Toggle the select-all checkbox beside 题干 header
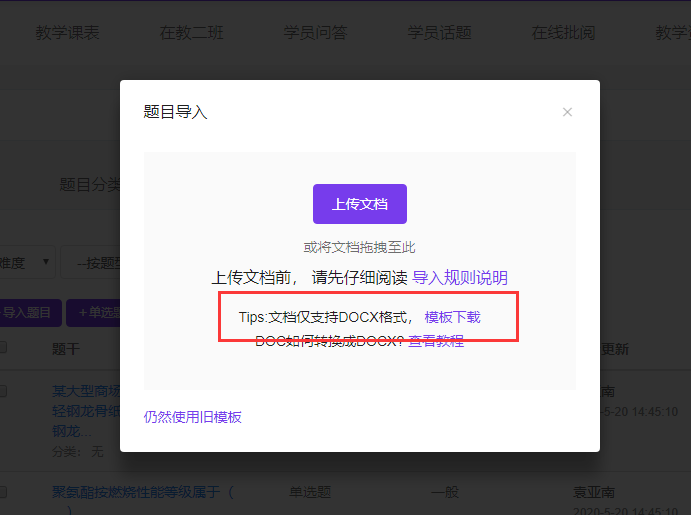Image resolution: width=691 pixels, height=515 pixels. click(x=3, y=349)
